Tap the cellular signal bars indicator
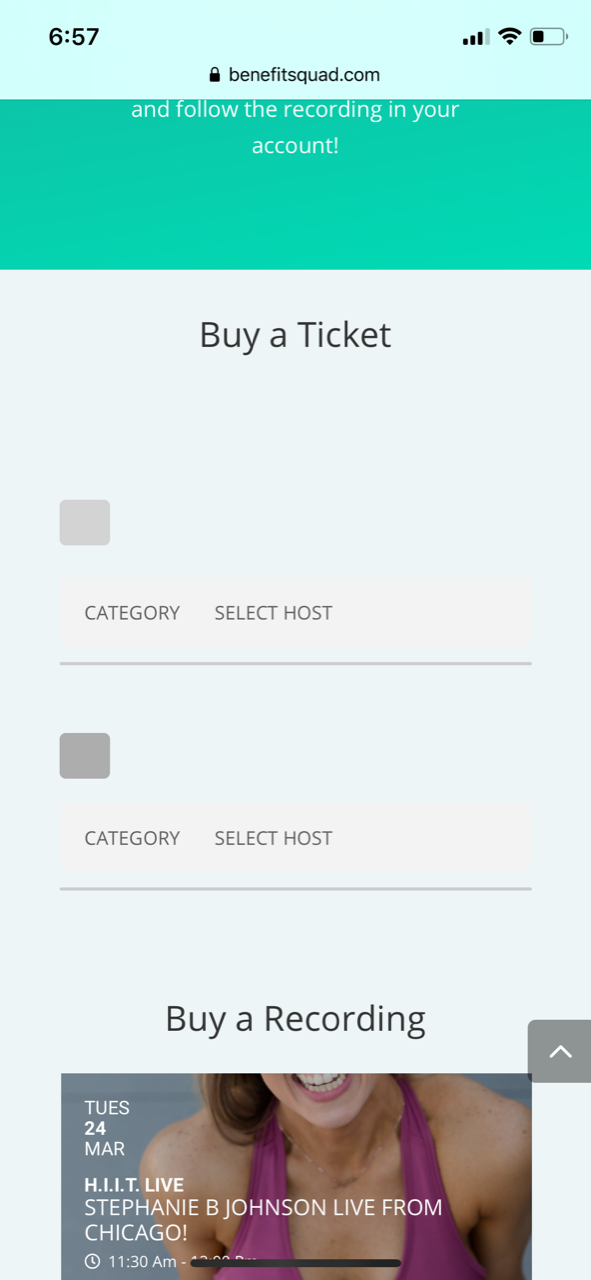This screenshot has height=1280, width=591. click(x=472, y=37)
